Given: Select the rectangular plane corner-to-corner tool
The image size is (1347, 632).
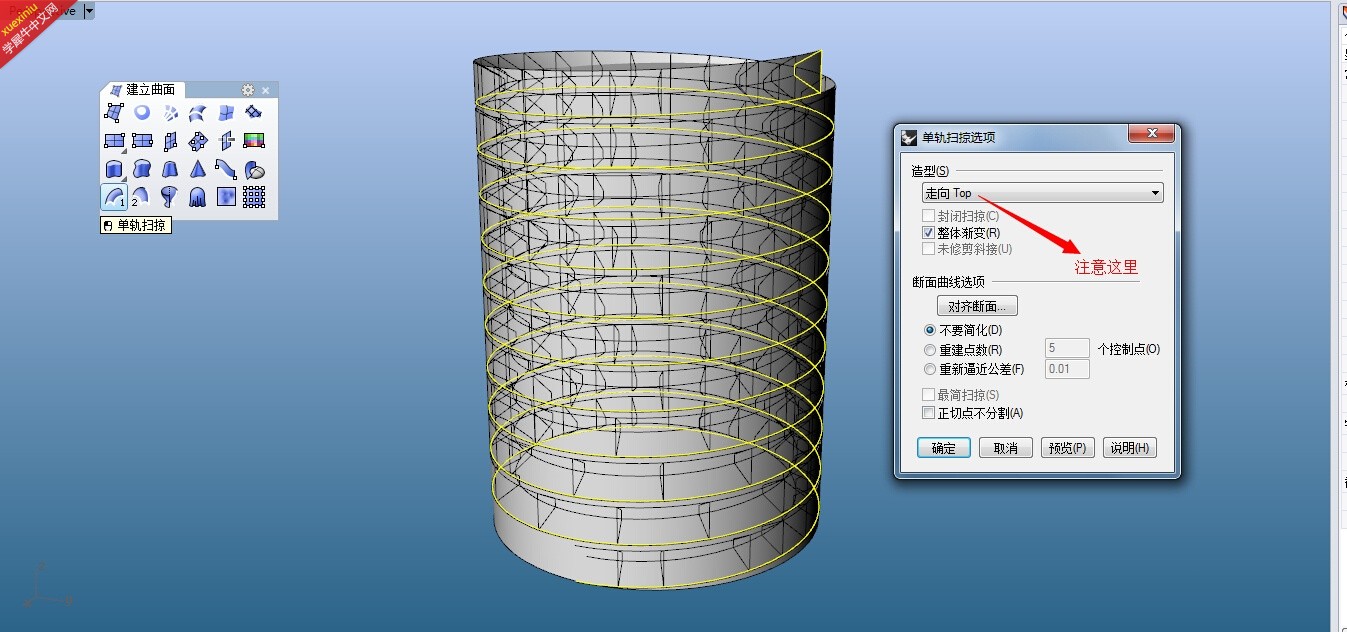Looking at the screenshot, I should tap(114, 141).
